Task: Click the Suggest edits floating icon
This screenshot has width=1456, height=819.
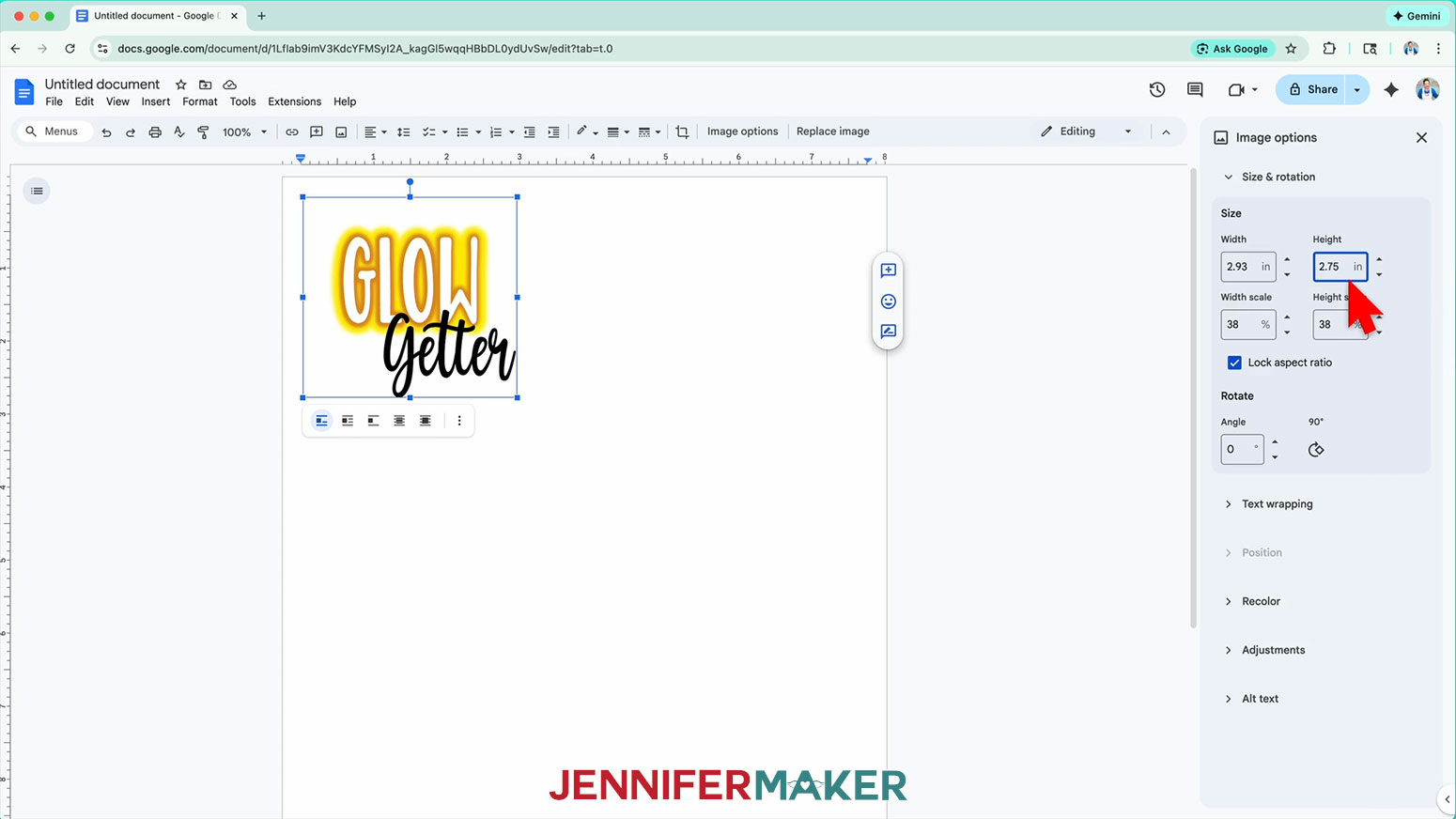Action: 888,332
